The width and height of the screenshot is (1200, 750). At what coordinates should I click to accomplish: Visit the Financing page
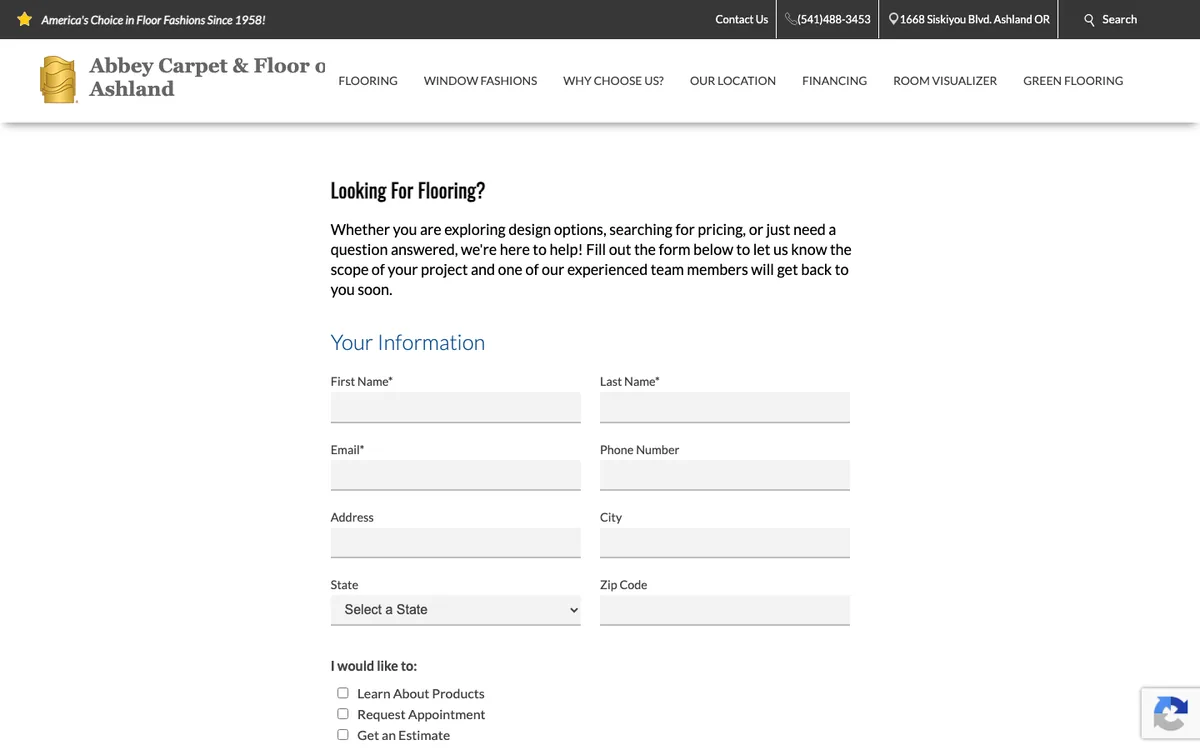834,81
